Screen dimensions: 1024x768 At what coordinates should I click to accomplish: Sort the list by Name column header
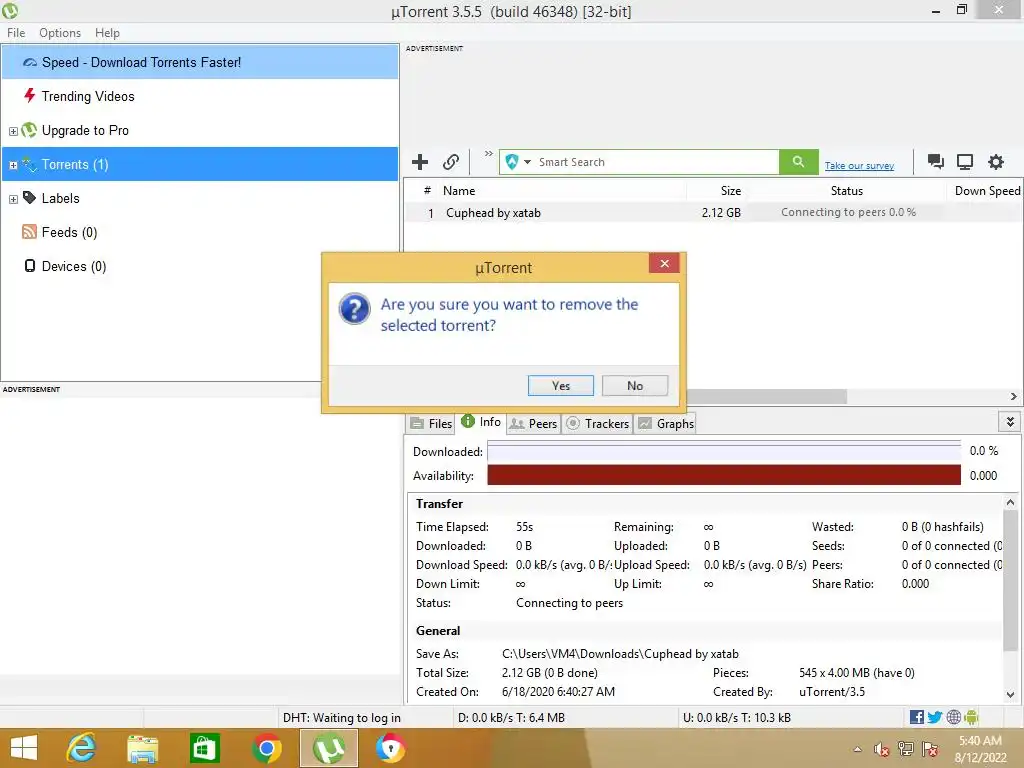point(562,191)
